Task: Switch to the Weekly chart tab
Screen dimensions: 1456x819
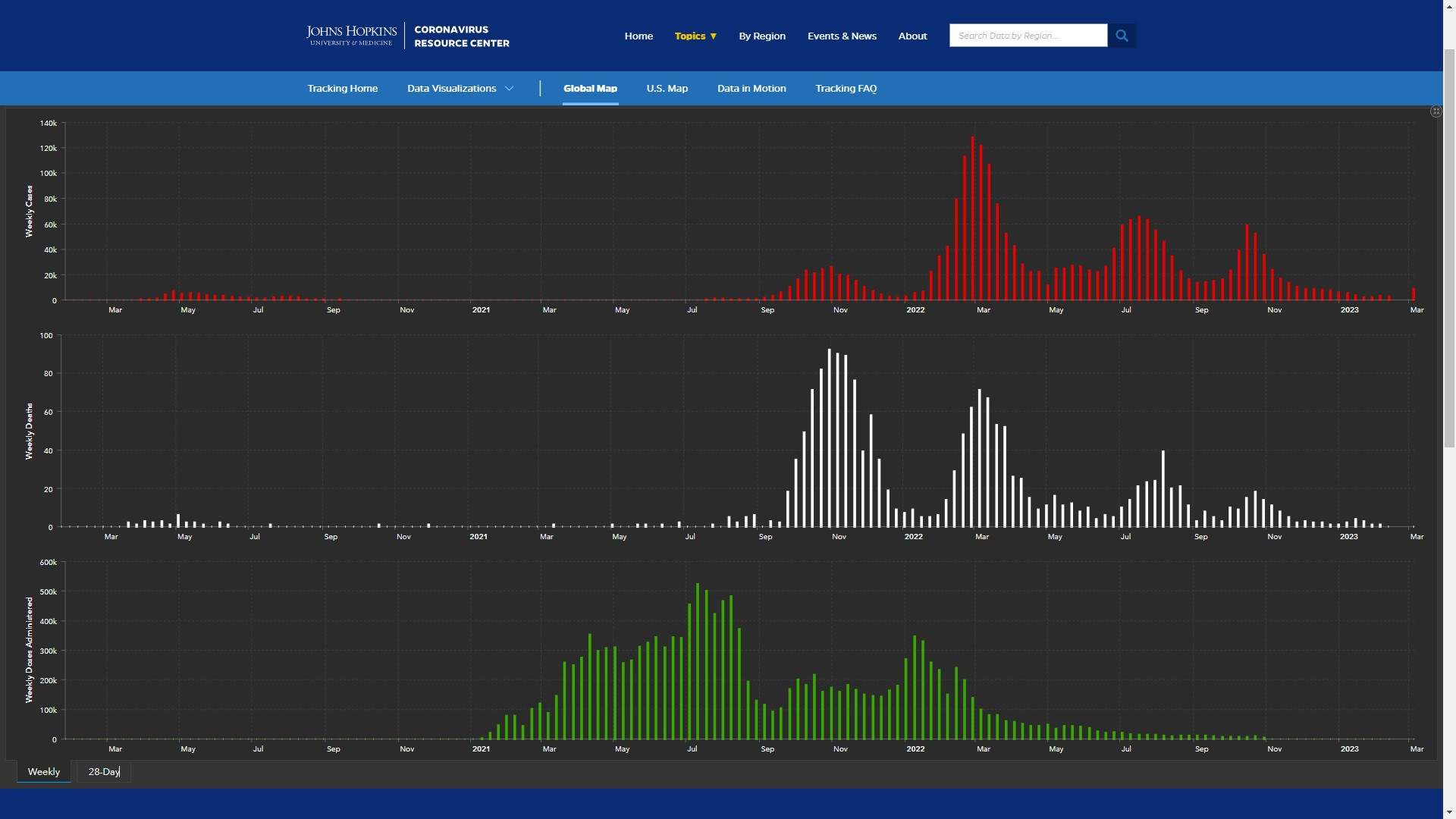Action: 43,772
